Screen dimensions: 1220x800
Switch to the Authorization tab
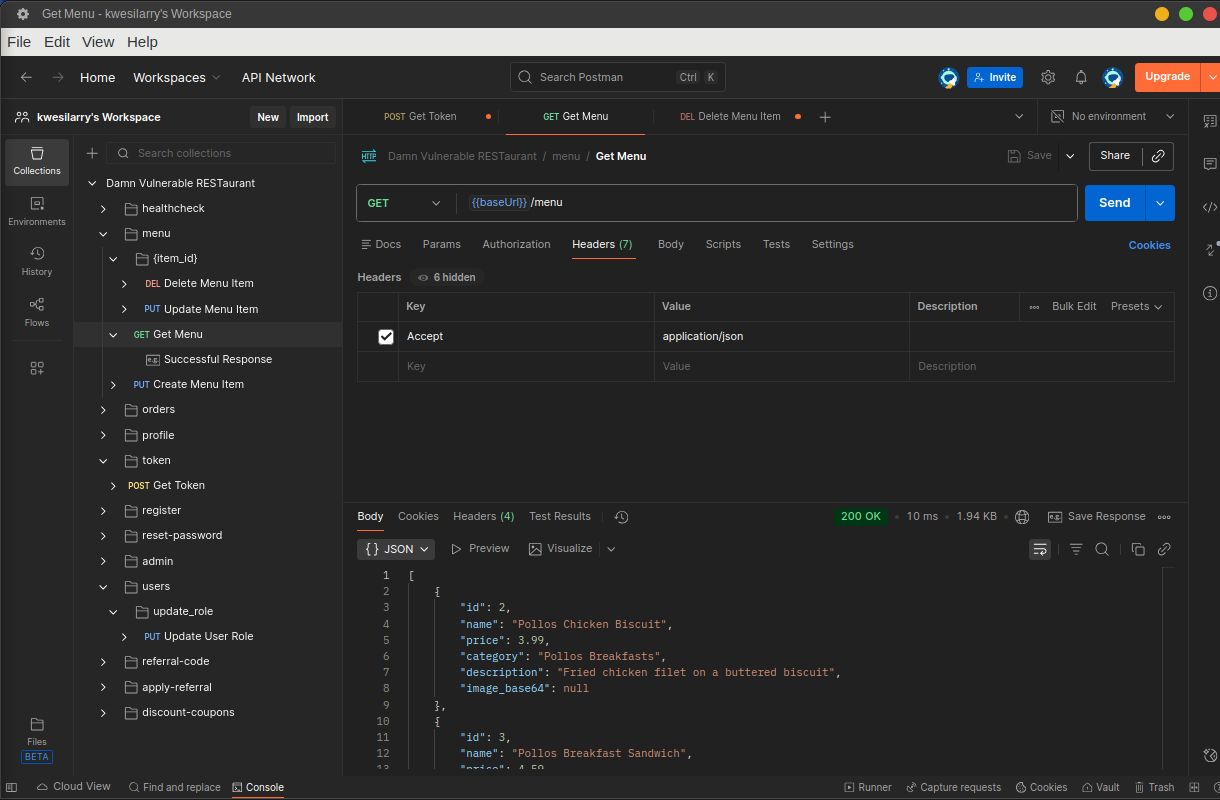[516, 244]
